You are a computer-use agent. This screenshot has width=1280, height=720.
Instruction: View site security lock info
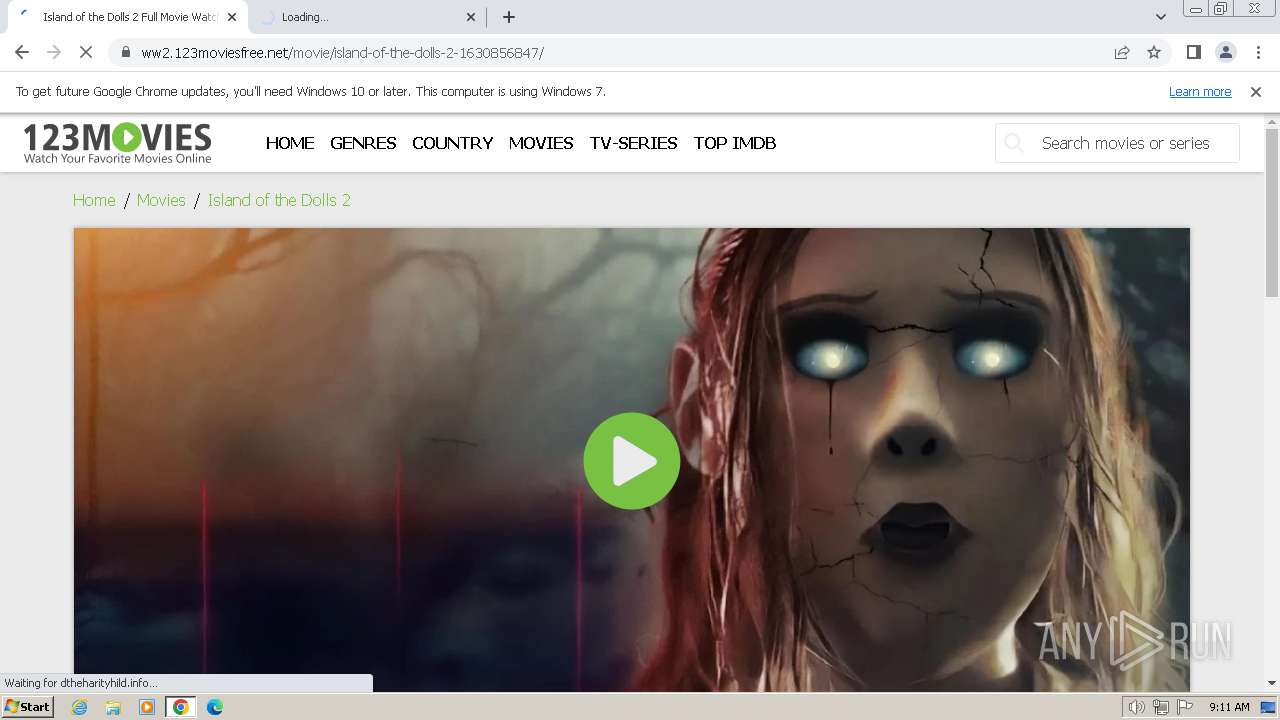pos(125,53)
